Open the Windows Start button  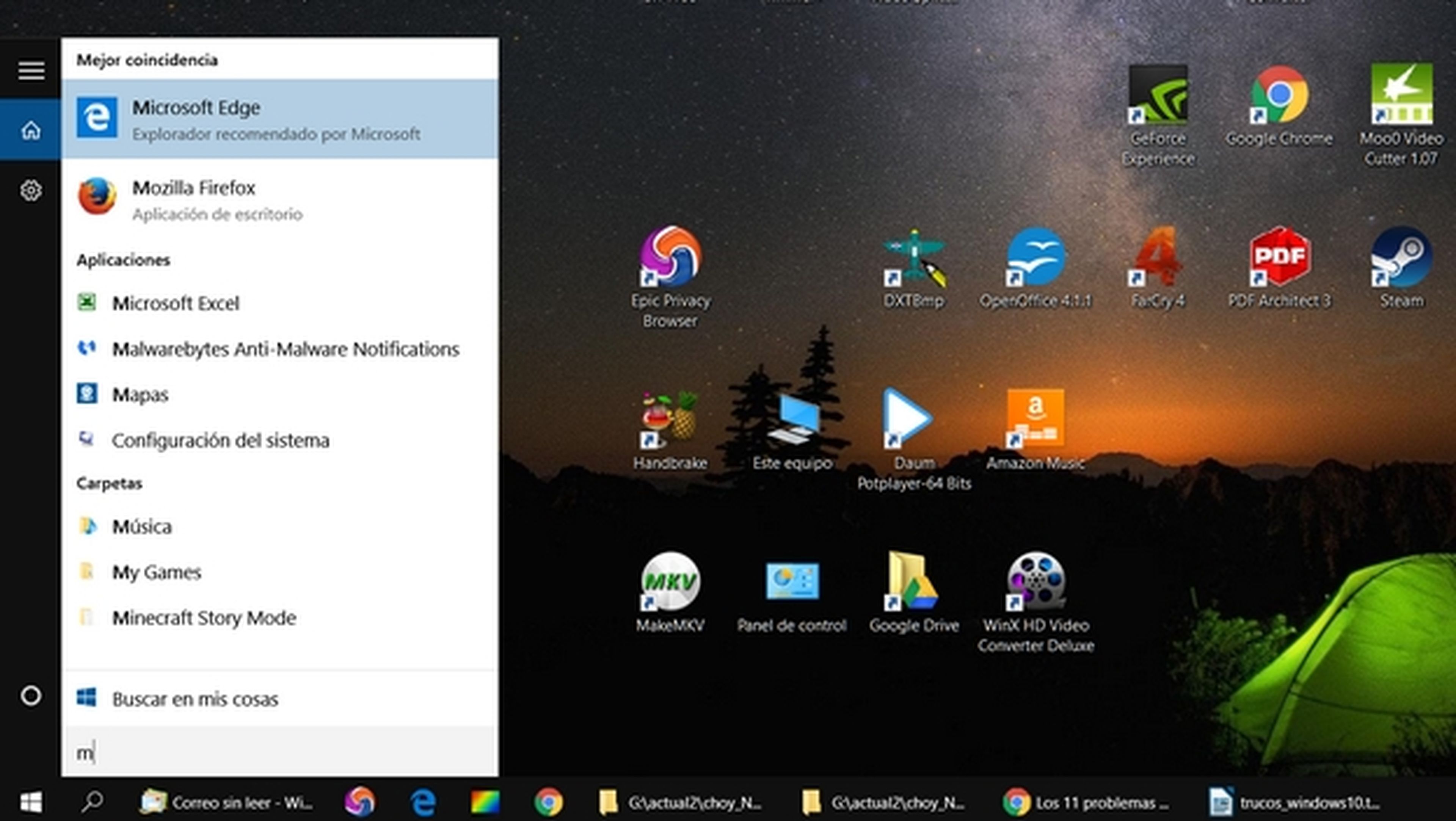tap(31, 802)
